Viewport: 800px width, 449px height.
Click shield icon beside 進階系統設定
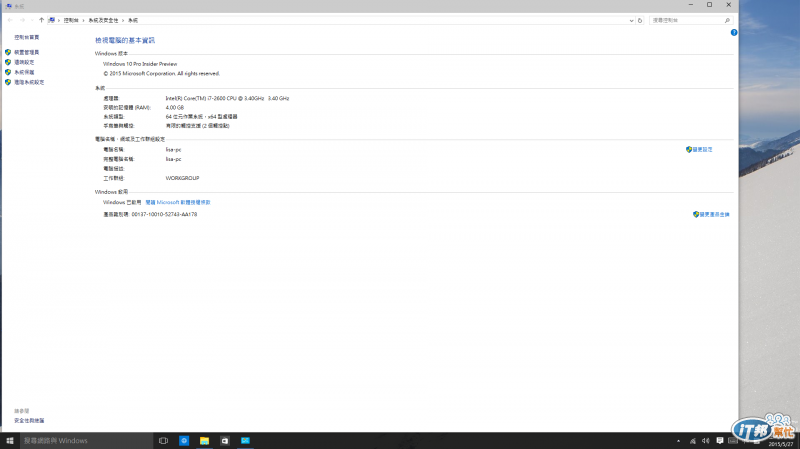coord(8,82)
